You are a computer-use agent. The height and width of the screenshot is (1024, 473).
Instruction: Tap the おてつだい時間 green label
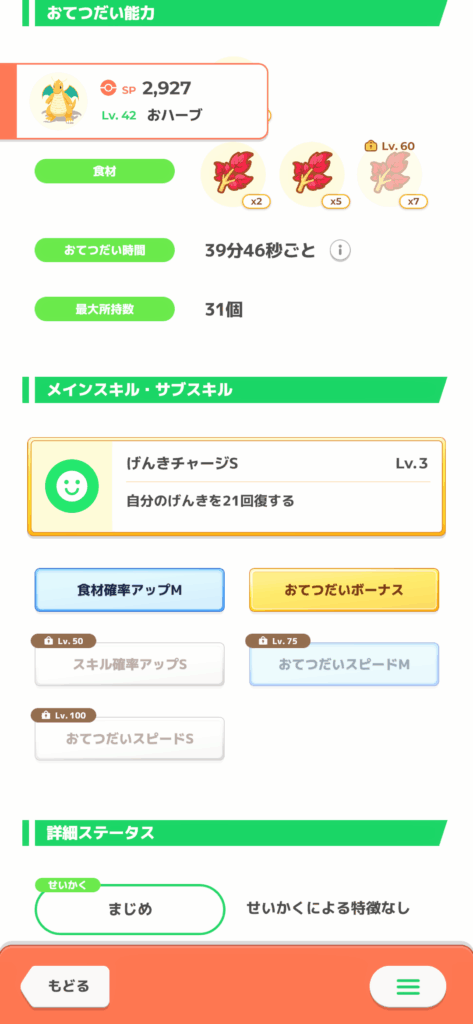(105, 250)
